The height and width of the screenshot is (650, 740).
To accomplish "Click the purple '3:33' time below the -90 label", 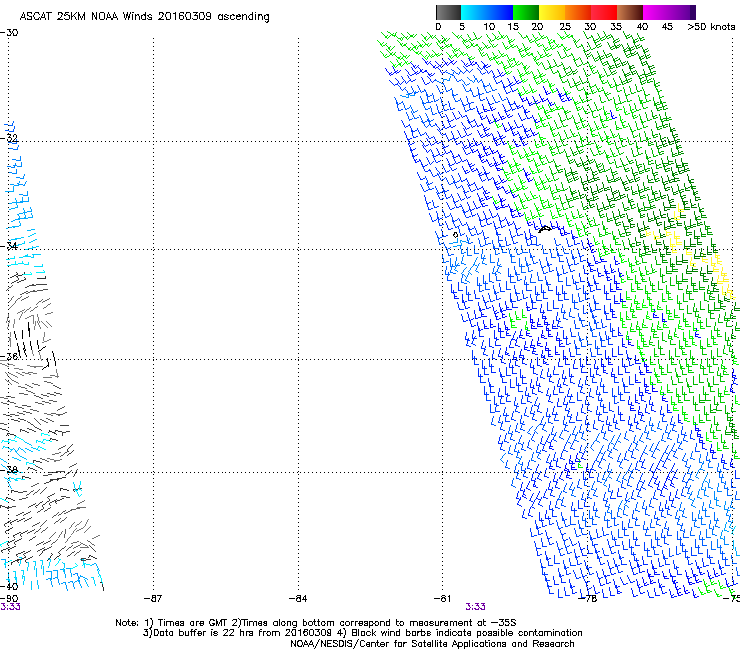I will [10, 607].
